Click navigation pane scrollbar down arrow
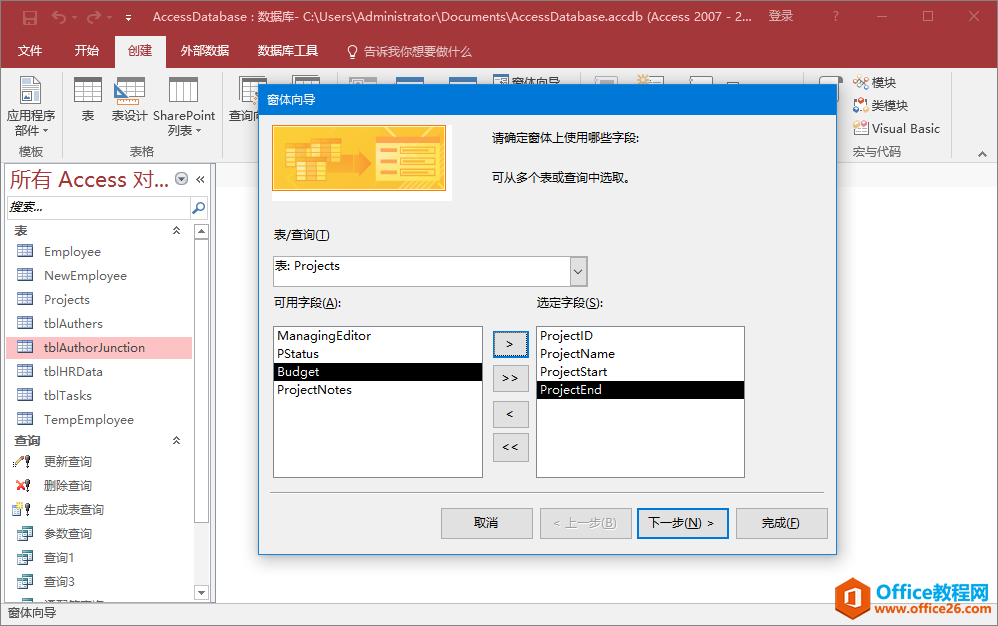998x626 pixels. (201, 592)
